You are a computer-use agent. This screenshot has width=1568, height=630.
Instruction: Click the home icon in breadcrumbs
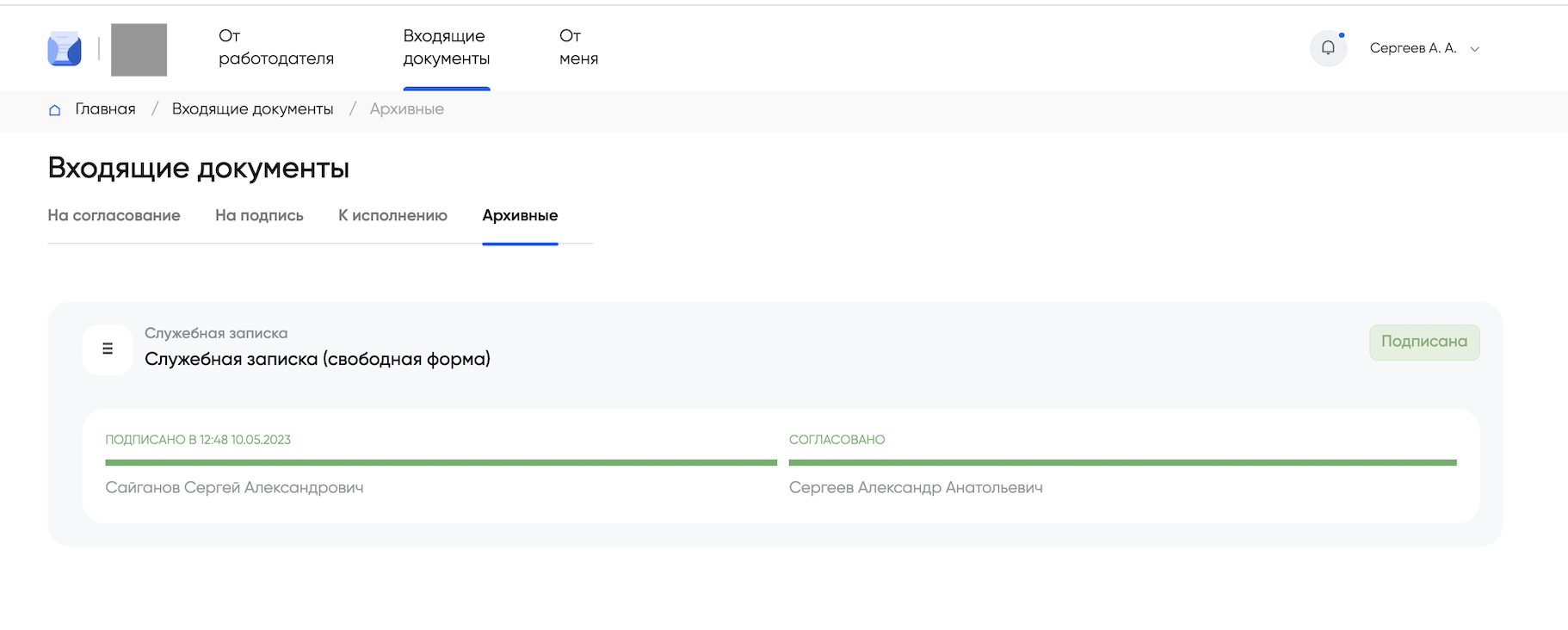coord(55,110)
